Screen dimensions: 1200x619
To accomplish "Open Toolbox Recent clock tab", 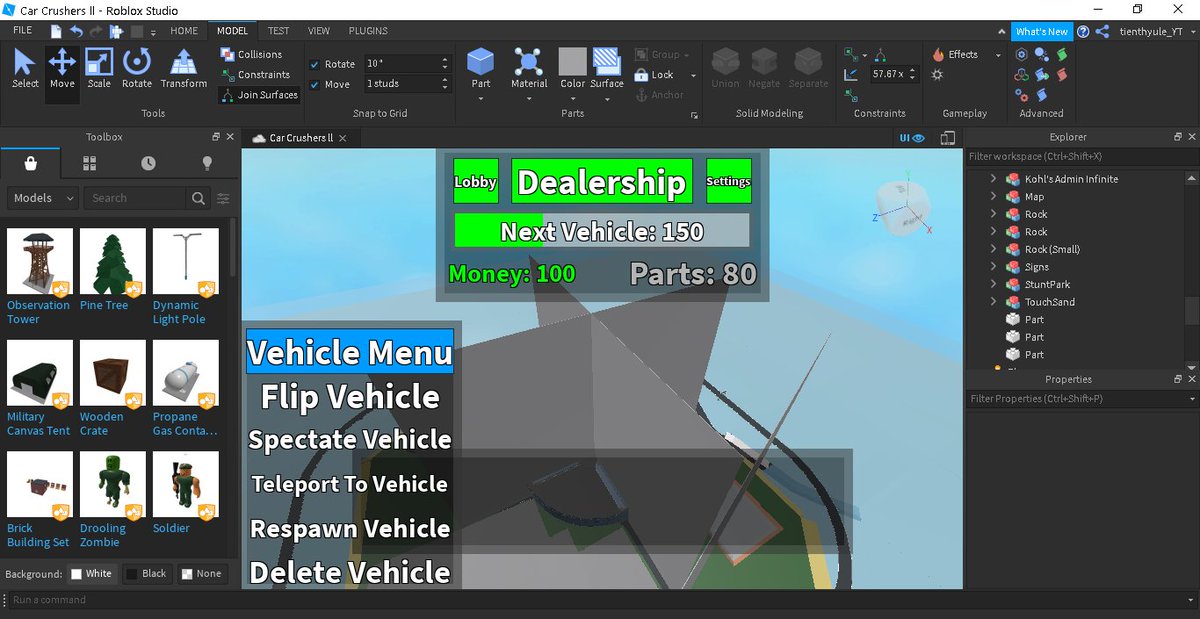I will 148,163.
